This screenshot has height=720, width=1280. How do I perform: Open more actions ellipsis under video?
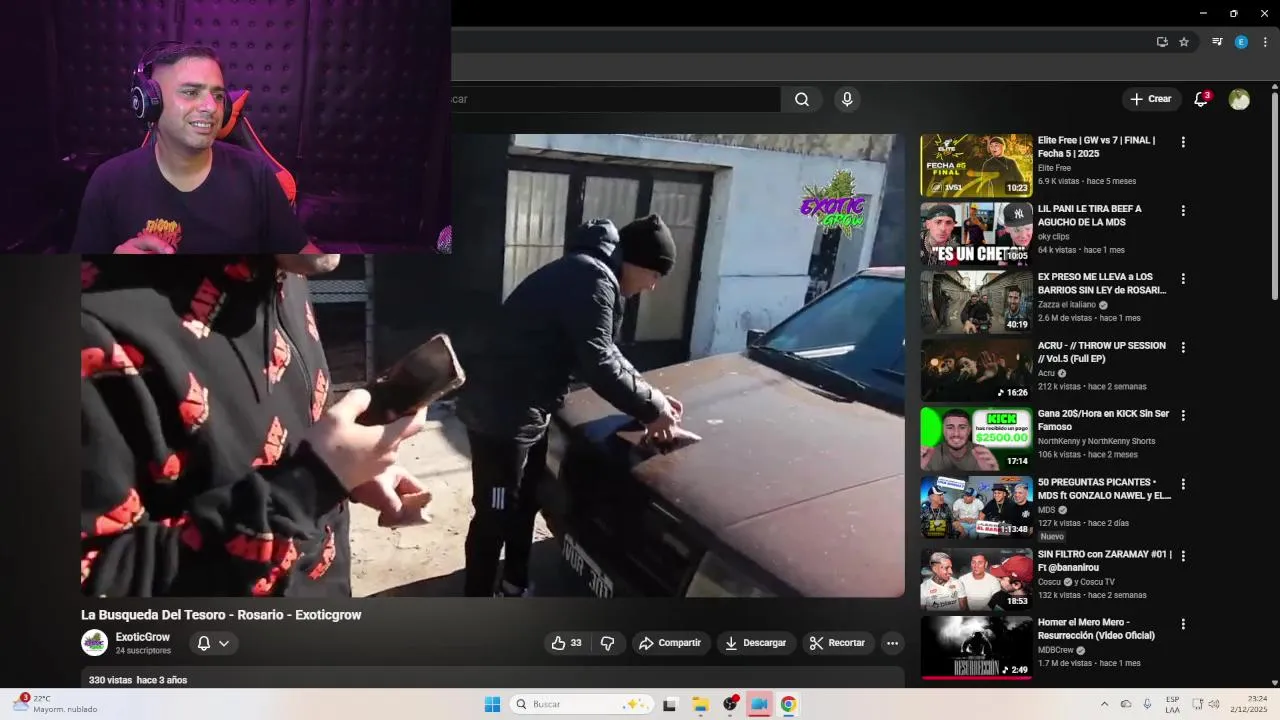[892, 643]
